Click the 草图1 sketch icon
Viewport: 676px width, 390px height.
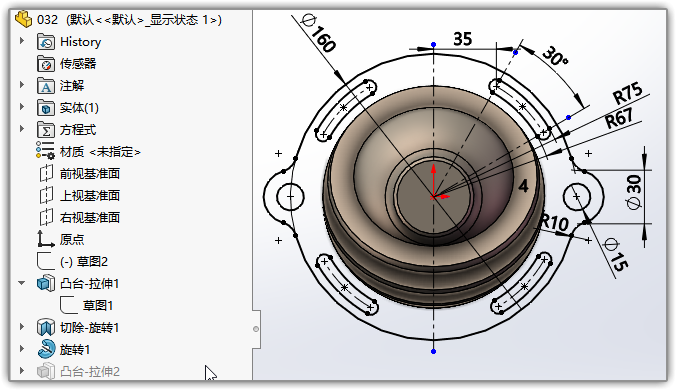[69, 305]
